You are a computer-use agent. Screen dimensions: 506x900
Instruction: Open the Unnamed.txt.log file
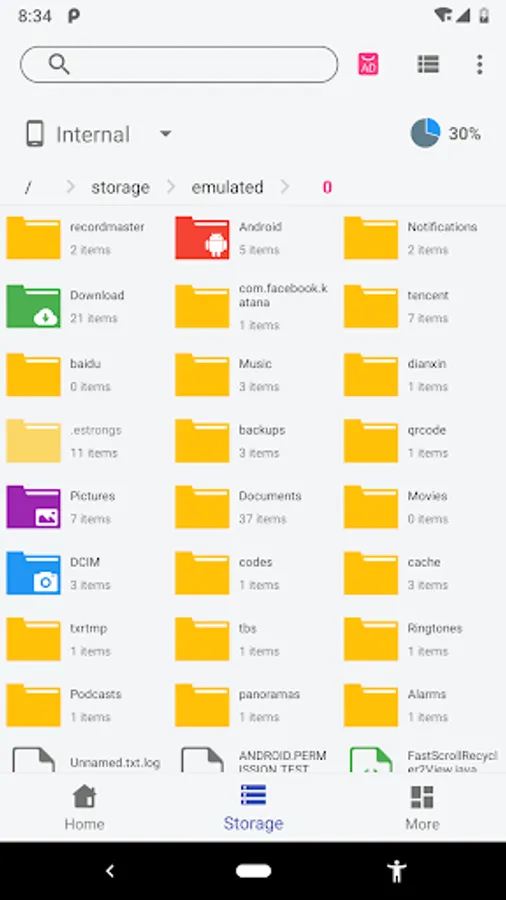point(85,760)
